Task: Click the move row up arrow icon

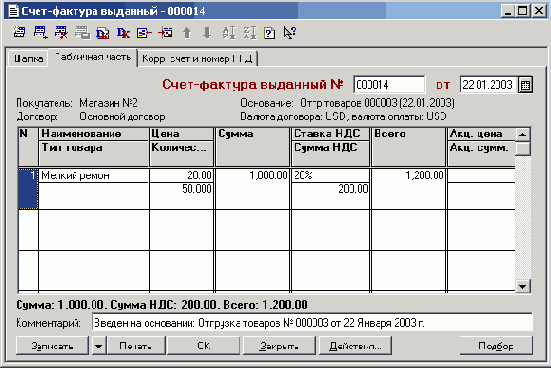Action: tap(187, 33)
